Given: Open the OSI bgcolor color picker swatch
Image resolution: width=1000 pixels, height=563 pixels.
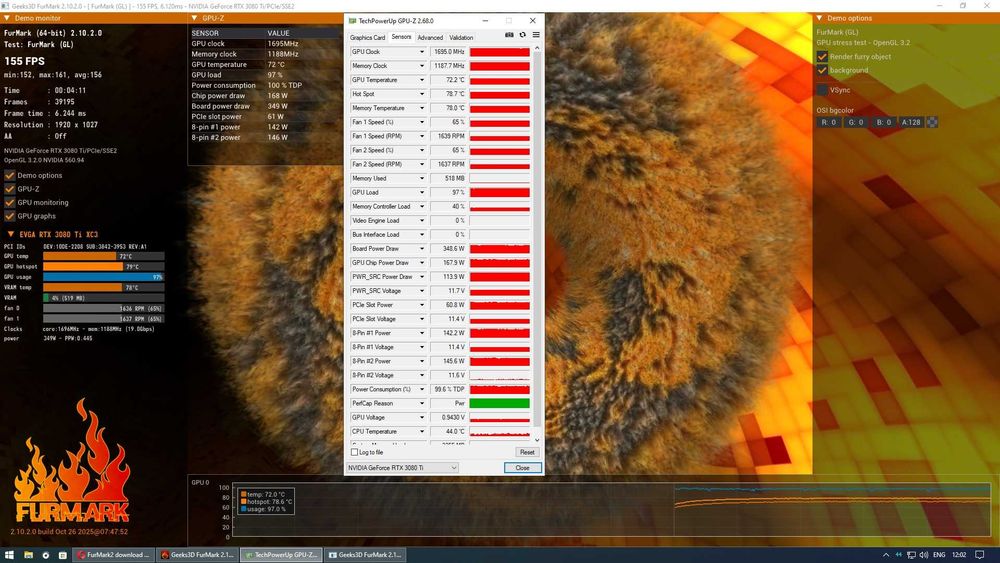Looking at the screenshot, I should 932,122.
